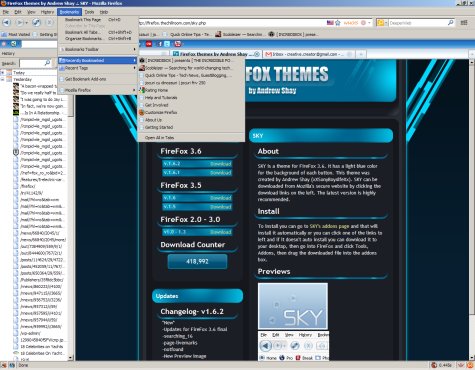Click the Twitter icon in blue toolbar
This screenshot has height=370, width=475.
167,44
